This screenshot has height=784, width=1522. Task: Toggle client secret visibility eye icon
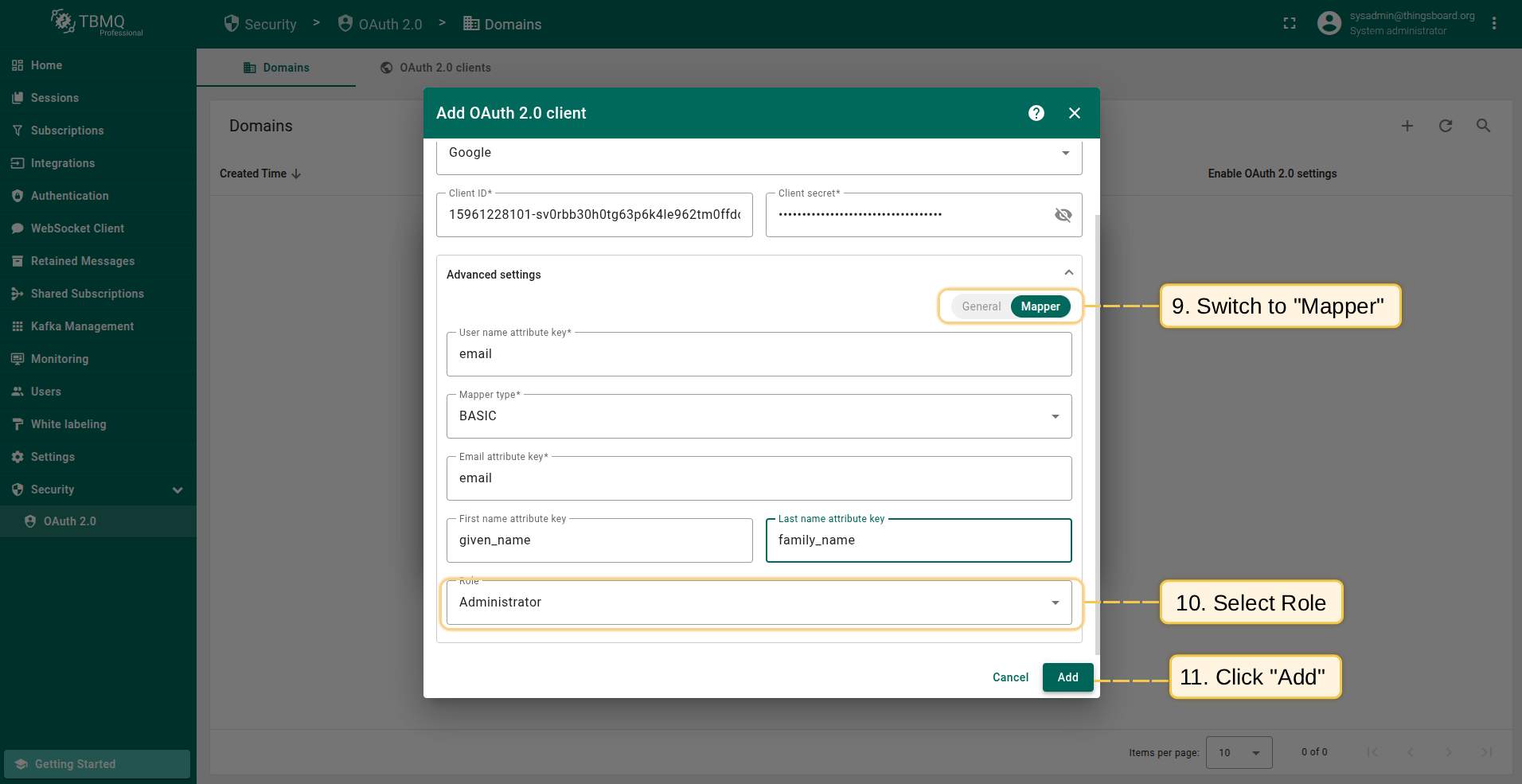[1063, 215]
